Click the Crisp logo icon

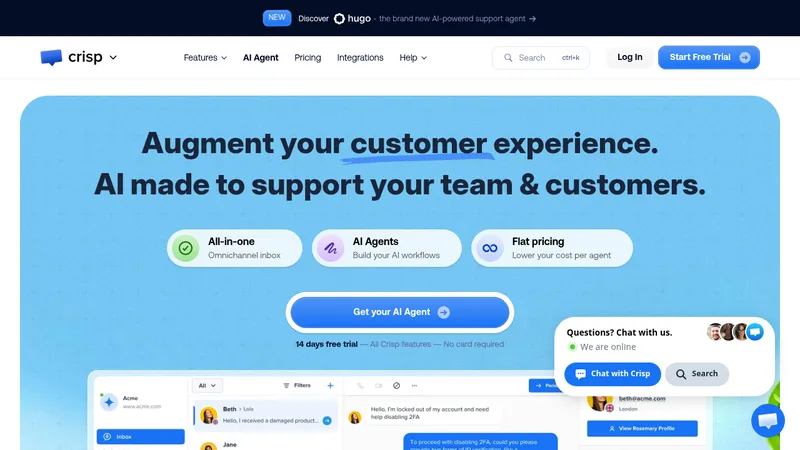click(x=51, y=57)
